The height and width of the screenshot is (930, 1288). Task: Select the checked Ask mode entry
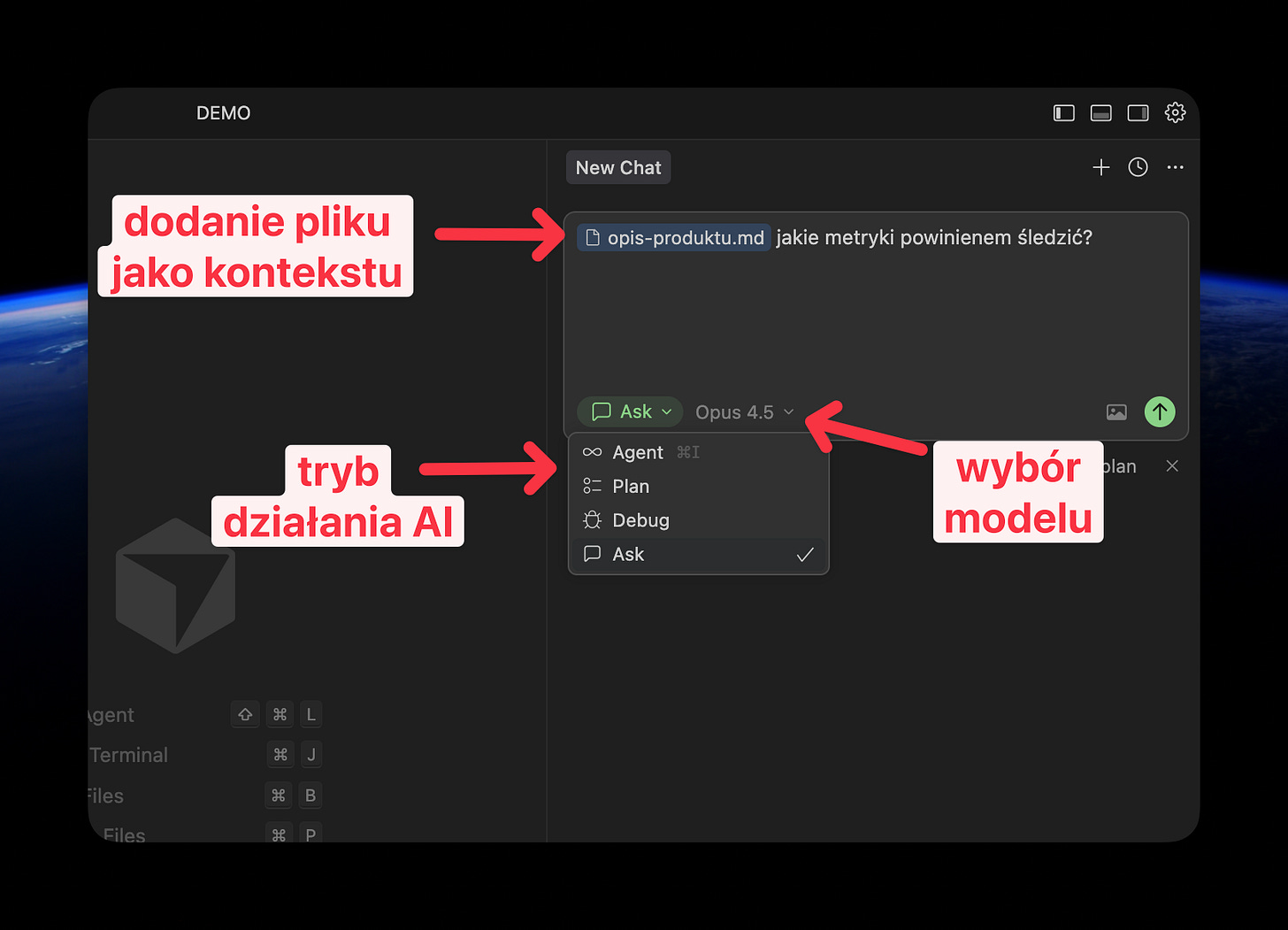coord(699,555)
